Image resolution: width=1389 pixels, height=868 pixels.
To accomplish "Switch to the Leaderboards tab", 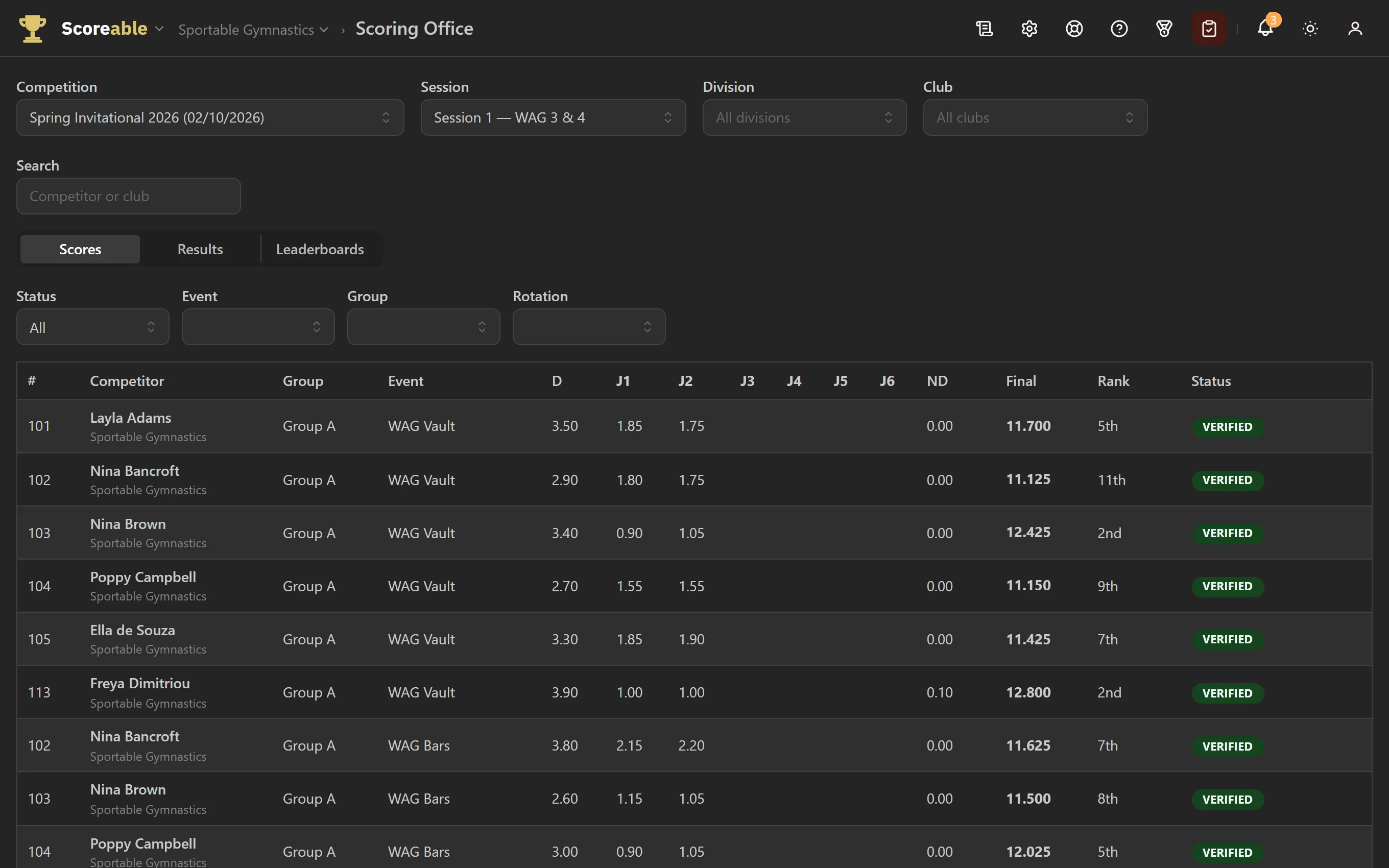I will point(320,249).
